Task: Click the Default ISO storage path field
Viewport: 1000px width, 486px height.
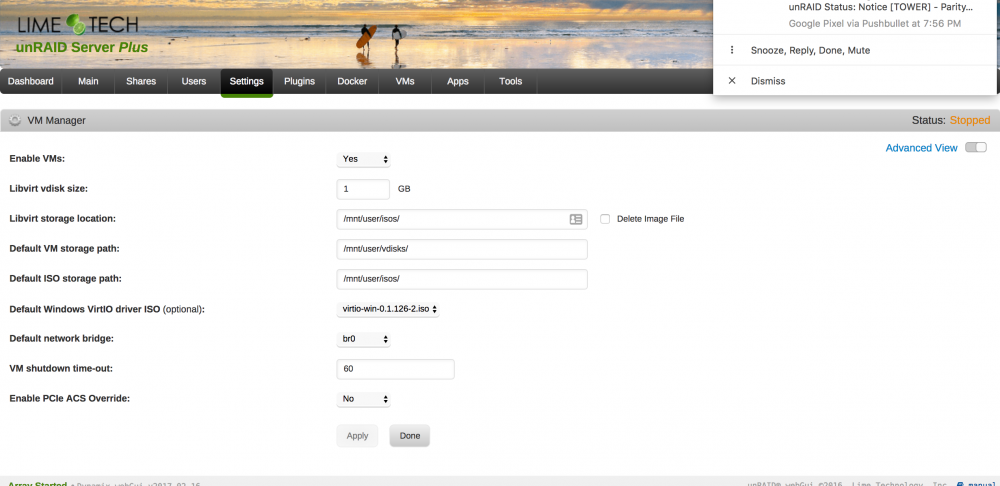Action: (462, 279)
